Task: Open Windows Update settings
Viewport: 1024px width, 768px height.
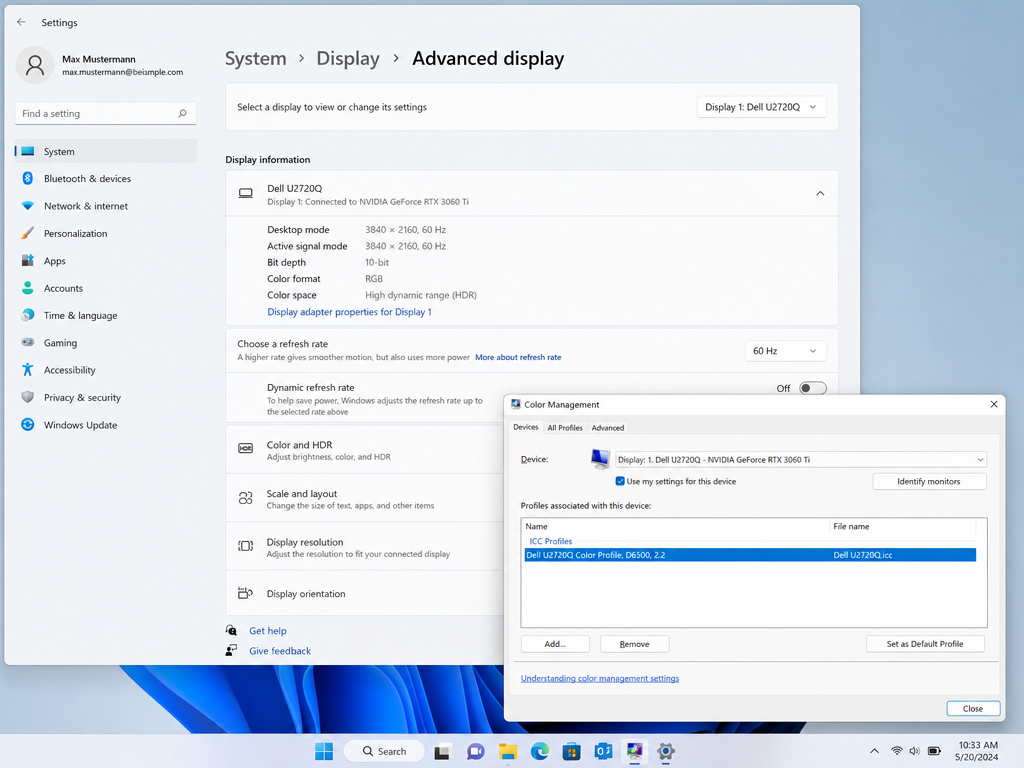Action: (106, 424)
